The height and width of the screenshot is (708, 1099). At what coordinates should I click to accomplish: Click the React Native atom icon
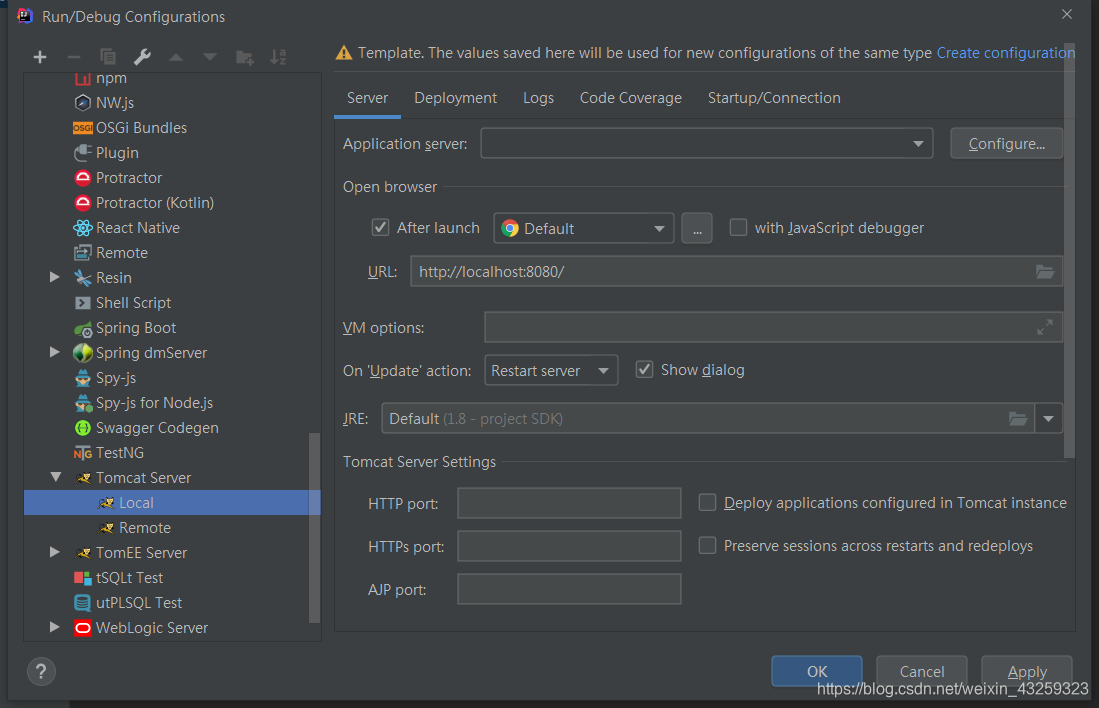83,228
